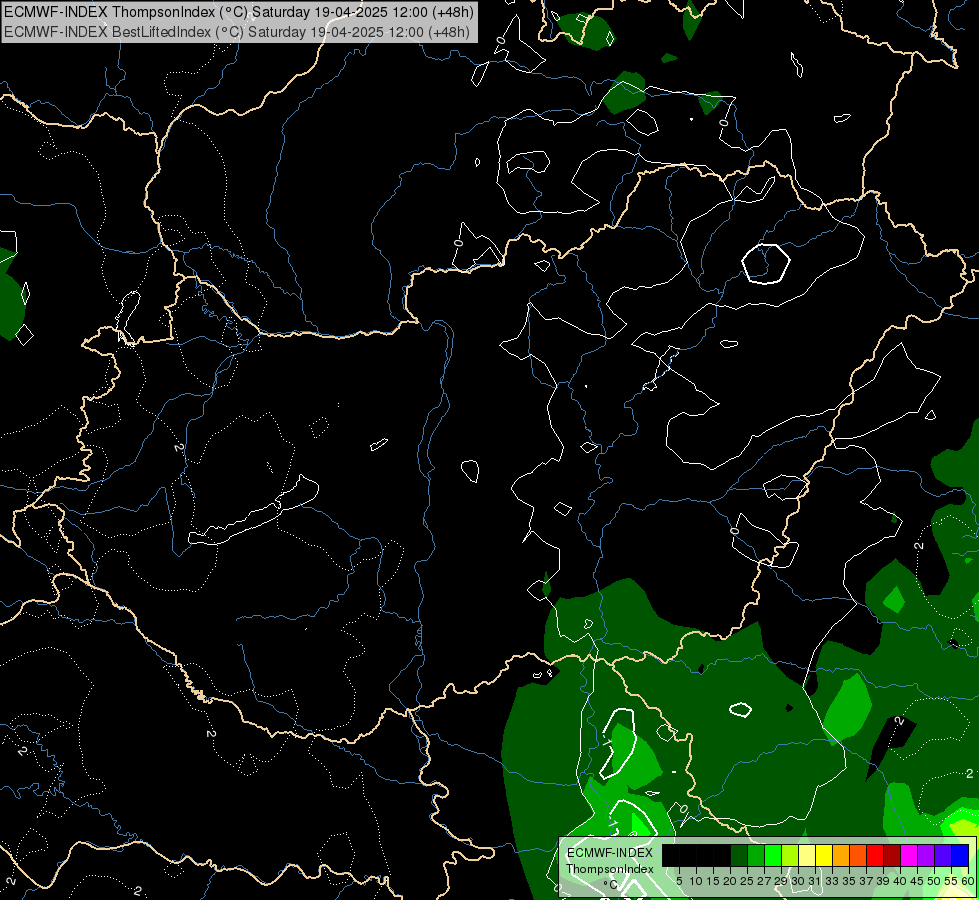Viewport: 979px width, 900px height.
Task: Click legend tick value 27
Action: (764, 881)
